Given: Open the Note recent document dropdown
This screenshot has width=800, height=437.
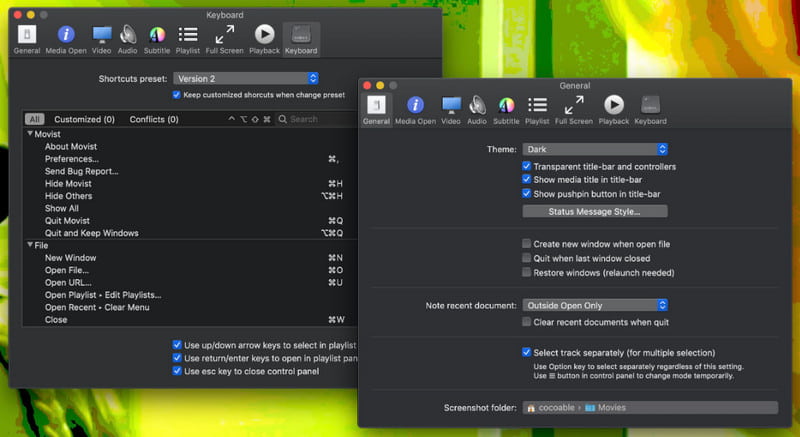Looking at the screenshot, I should (x=594, y=305).
